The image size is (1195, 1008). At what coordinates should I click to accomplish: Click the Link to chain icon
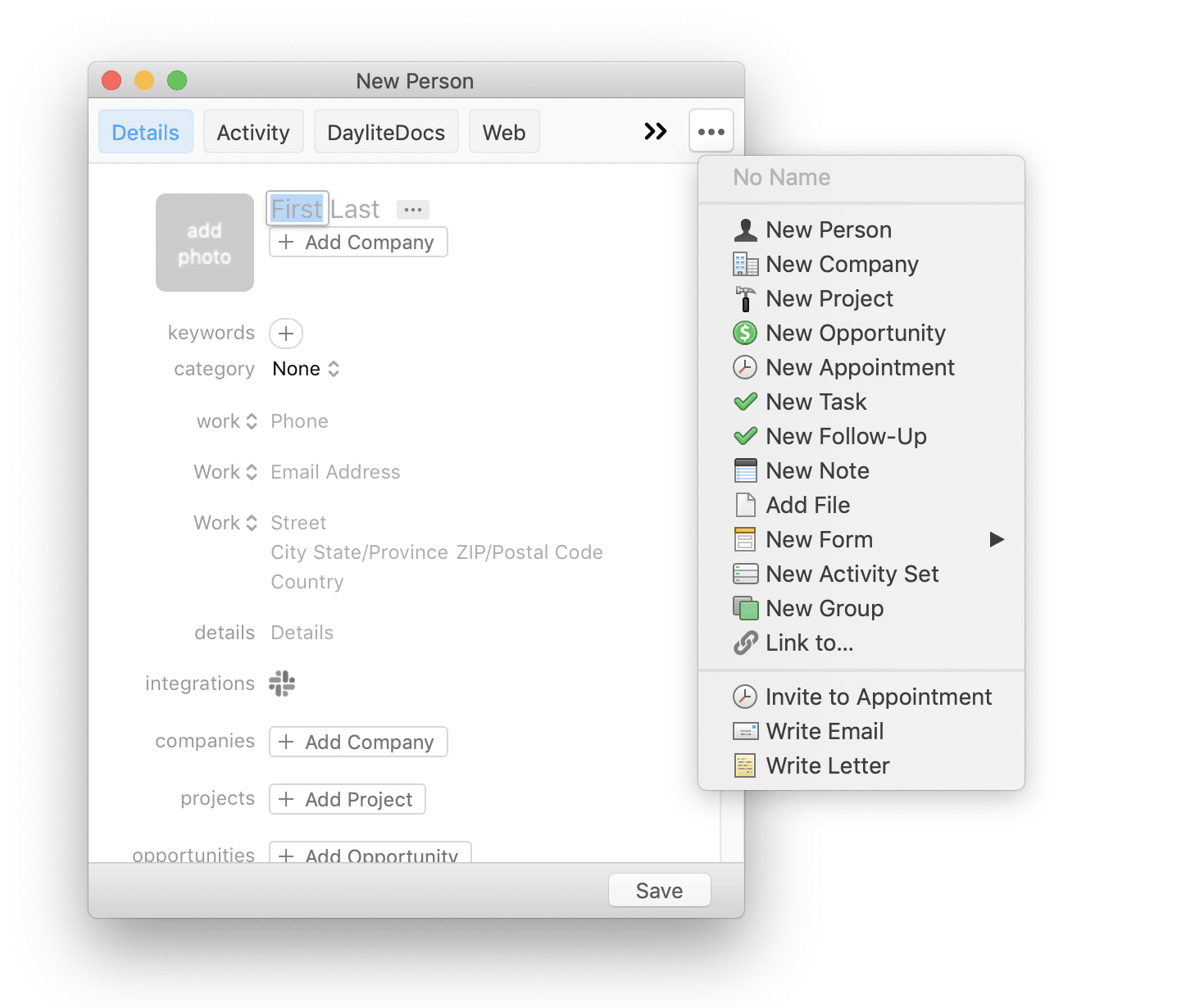(745, 643)
